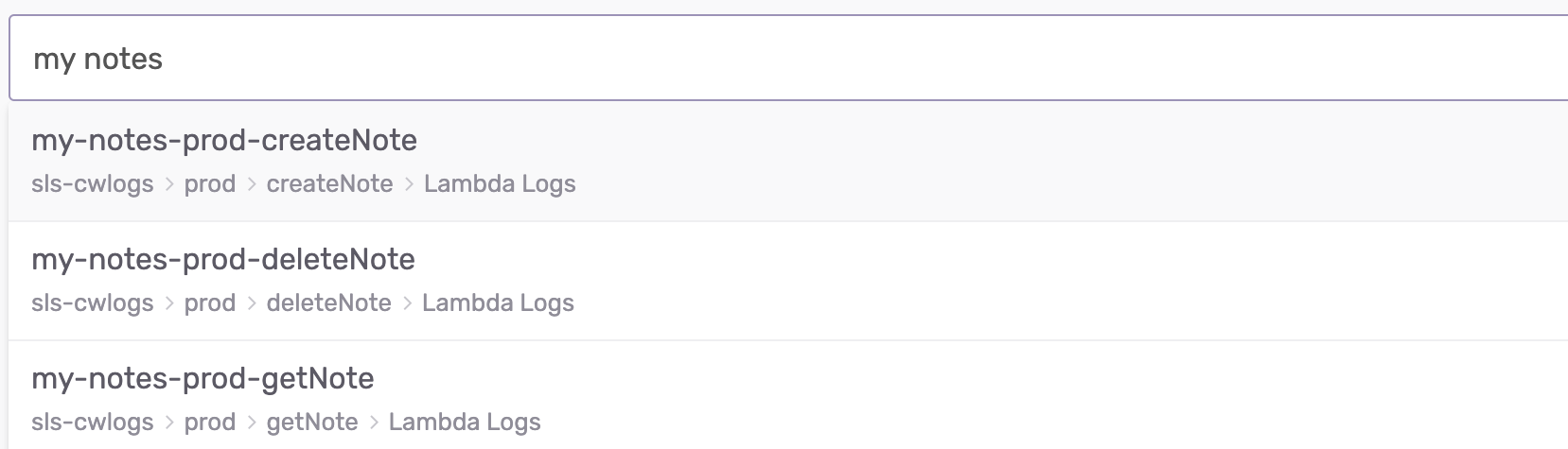Image resolution: width=1568 pixels, height=449 pixels.
Task: Click chevron after "prod" in getNote breadcrumb
Action: pyautogui.click(x=252, y=423)
